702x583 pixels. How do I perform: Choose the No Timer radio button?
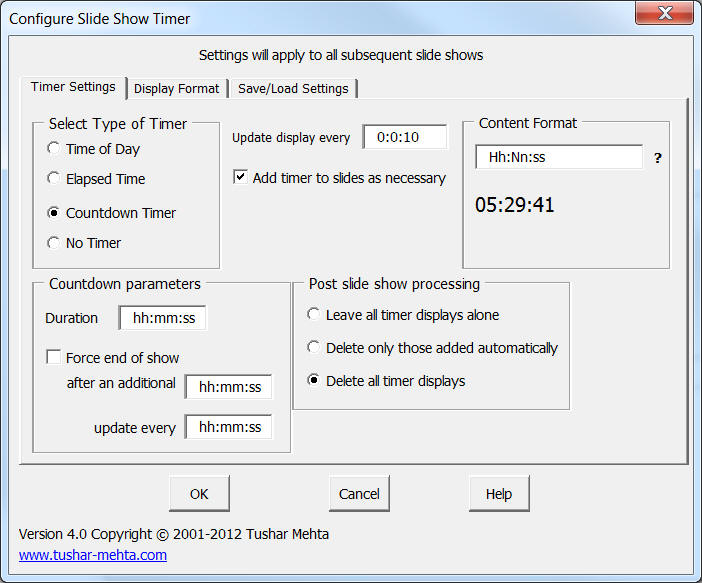(x=54, y=243)
